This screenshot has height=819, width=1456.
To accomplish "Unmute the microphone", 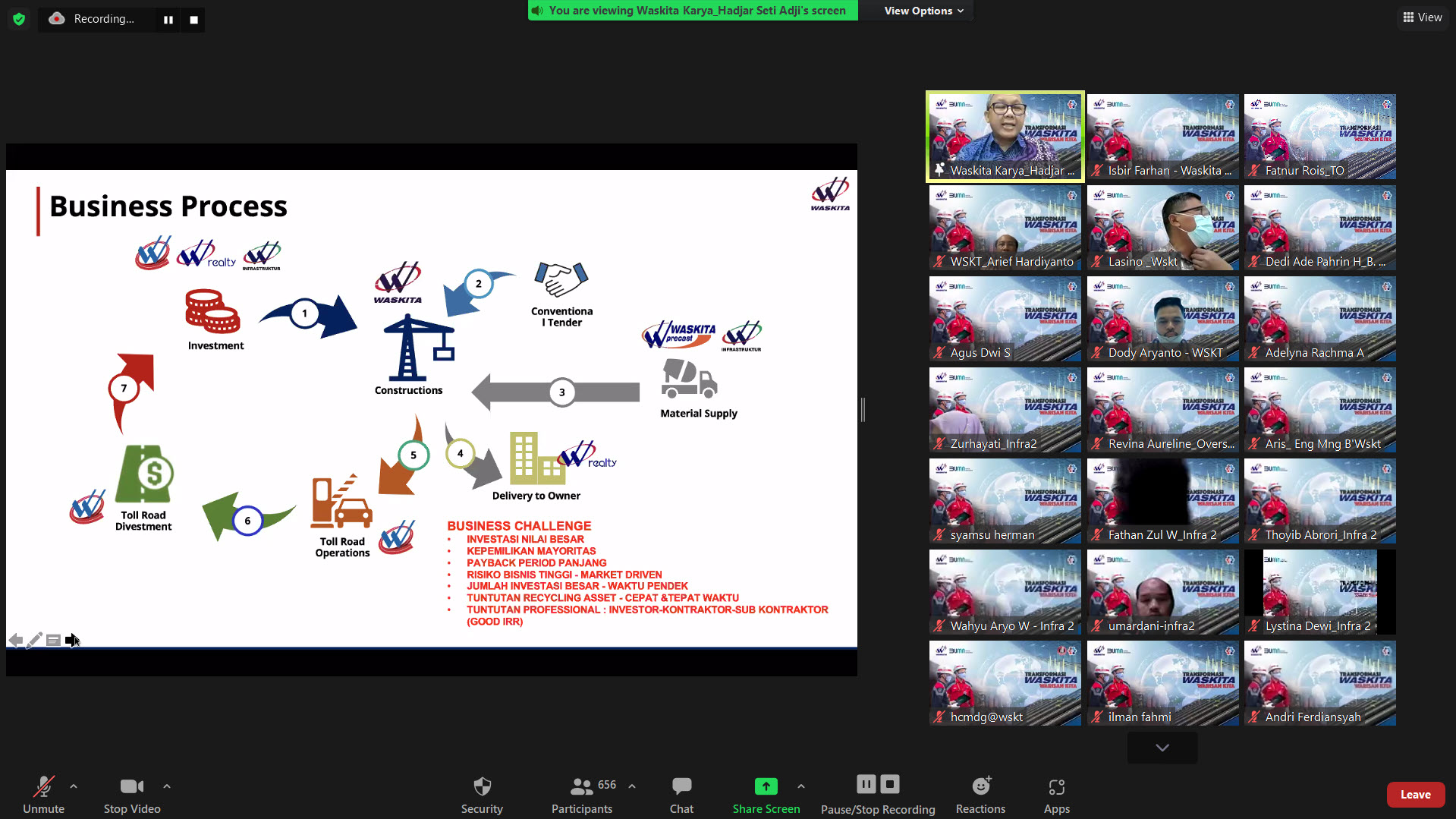I will click(44, 794).
